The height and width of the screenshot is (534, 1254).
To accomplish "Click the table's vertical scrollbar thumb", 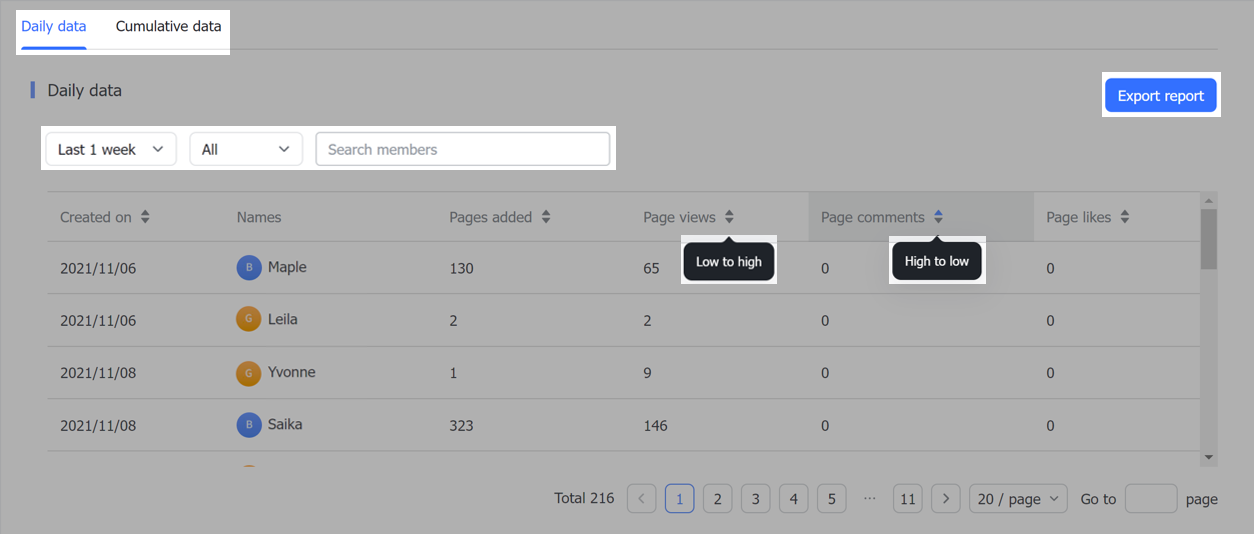I will point(1209,238).
